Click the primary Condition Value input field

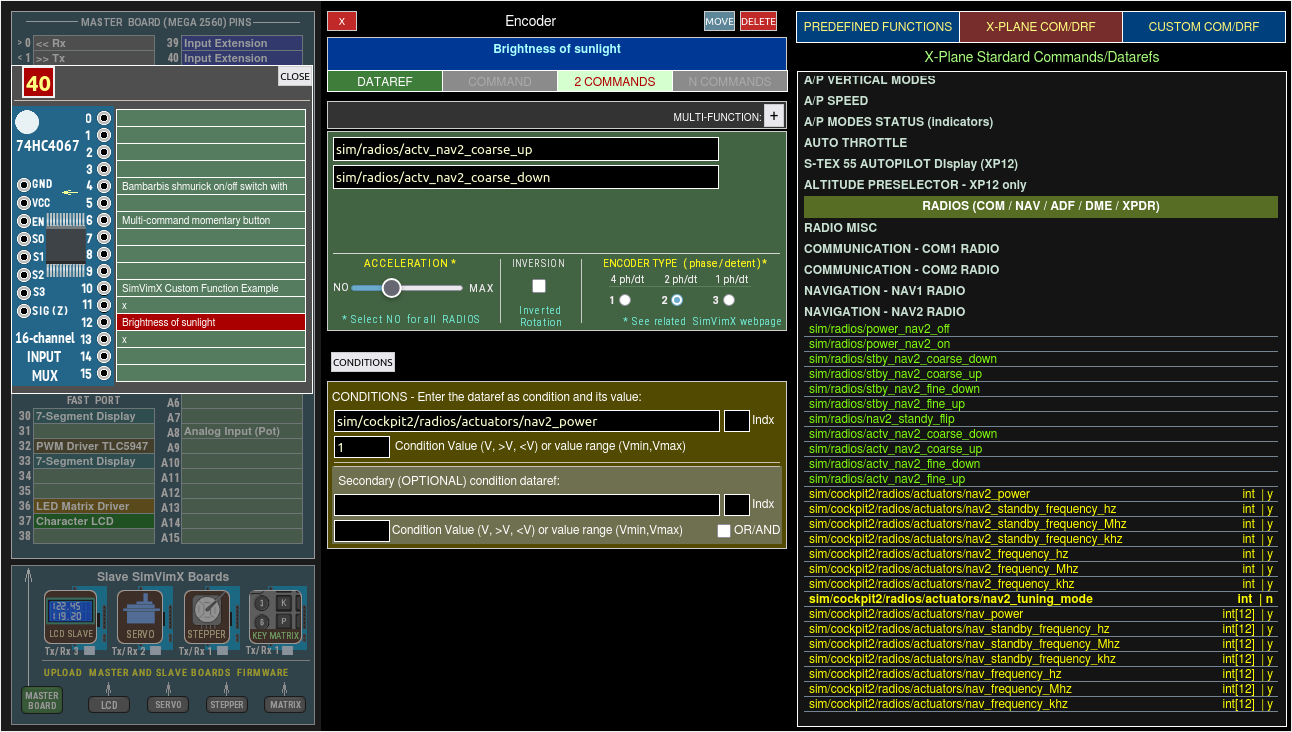tap(362, 447)
